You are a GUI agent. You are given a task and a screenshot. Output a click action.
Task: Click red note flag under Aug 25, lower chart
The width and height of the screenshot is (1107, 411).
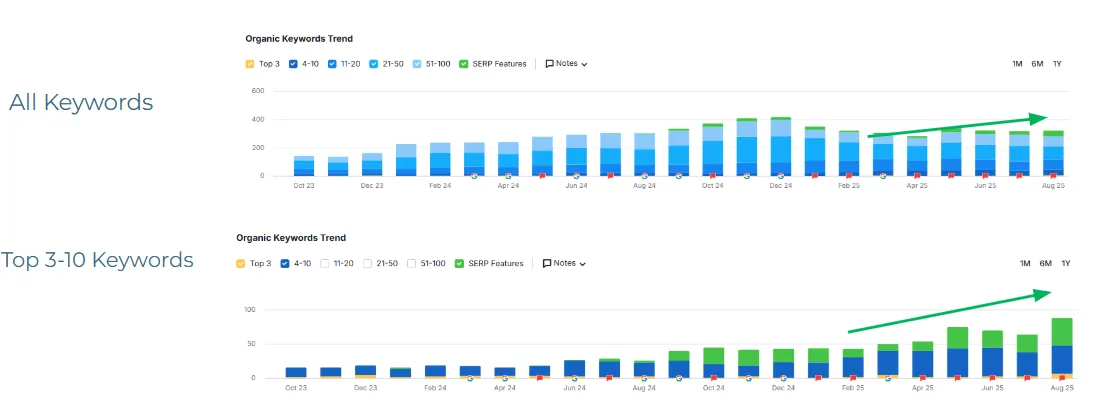pos(1061,378)
